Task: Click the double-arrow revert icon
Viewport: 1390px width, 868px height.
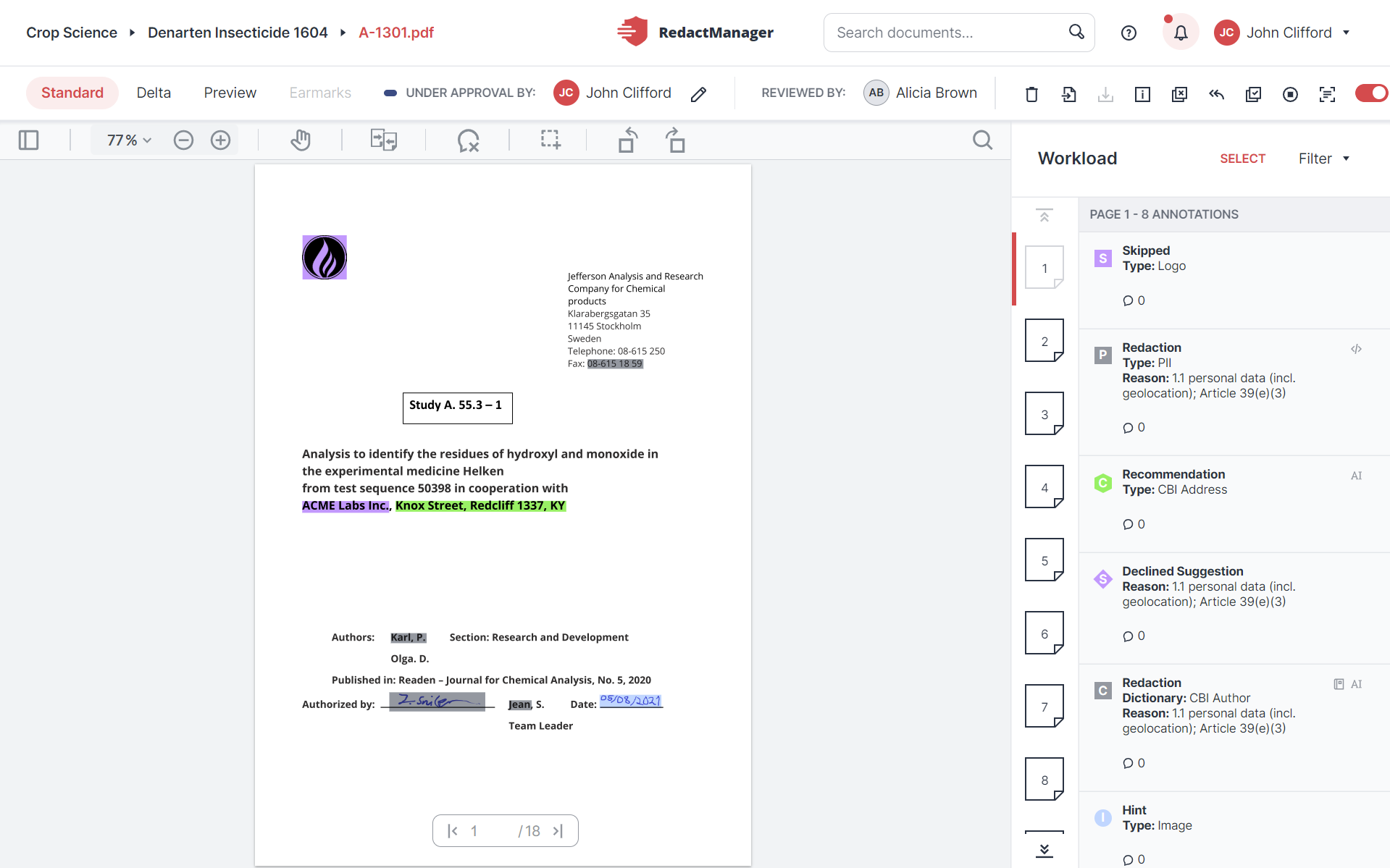Action: (1216, 94)
